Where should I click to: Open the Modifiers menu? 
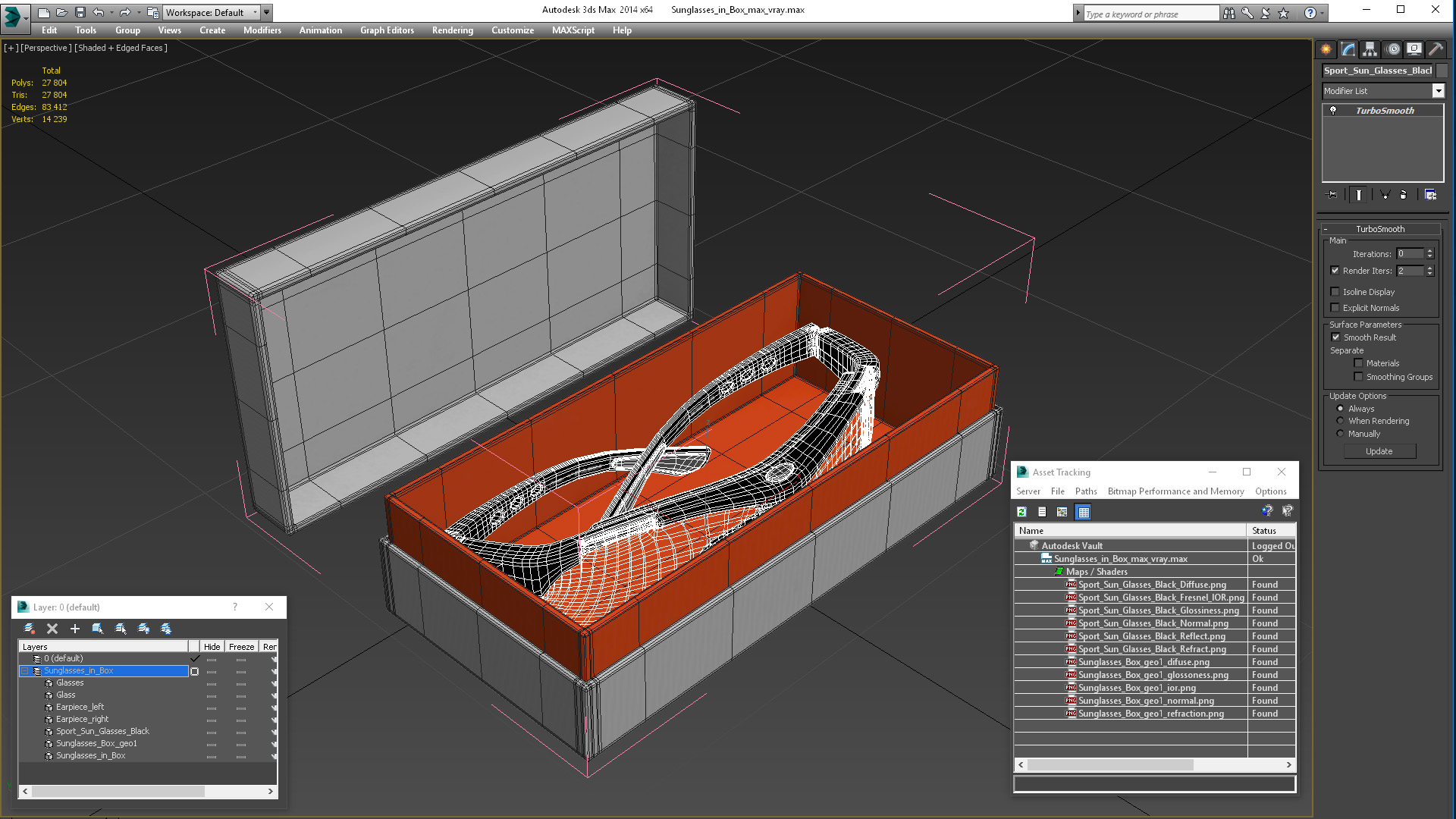[262, 30]
